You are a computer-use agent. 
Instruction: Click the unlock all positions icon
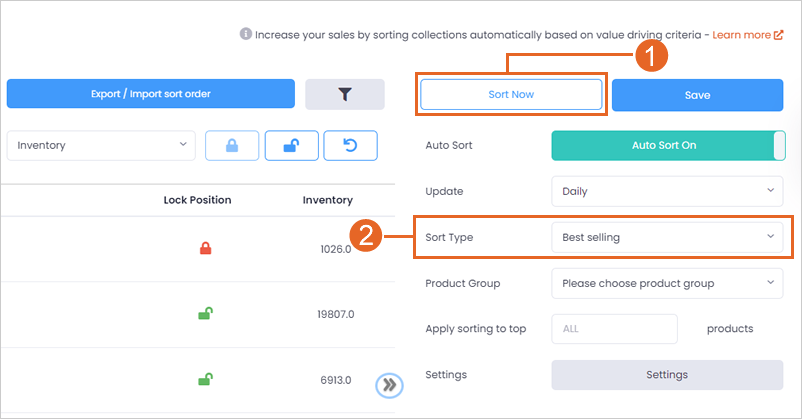(x=292, y=146)
